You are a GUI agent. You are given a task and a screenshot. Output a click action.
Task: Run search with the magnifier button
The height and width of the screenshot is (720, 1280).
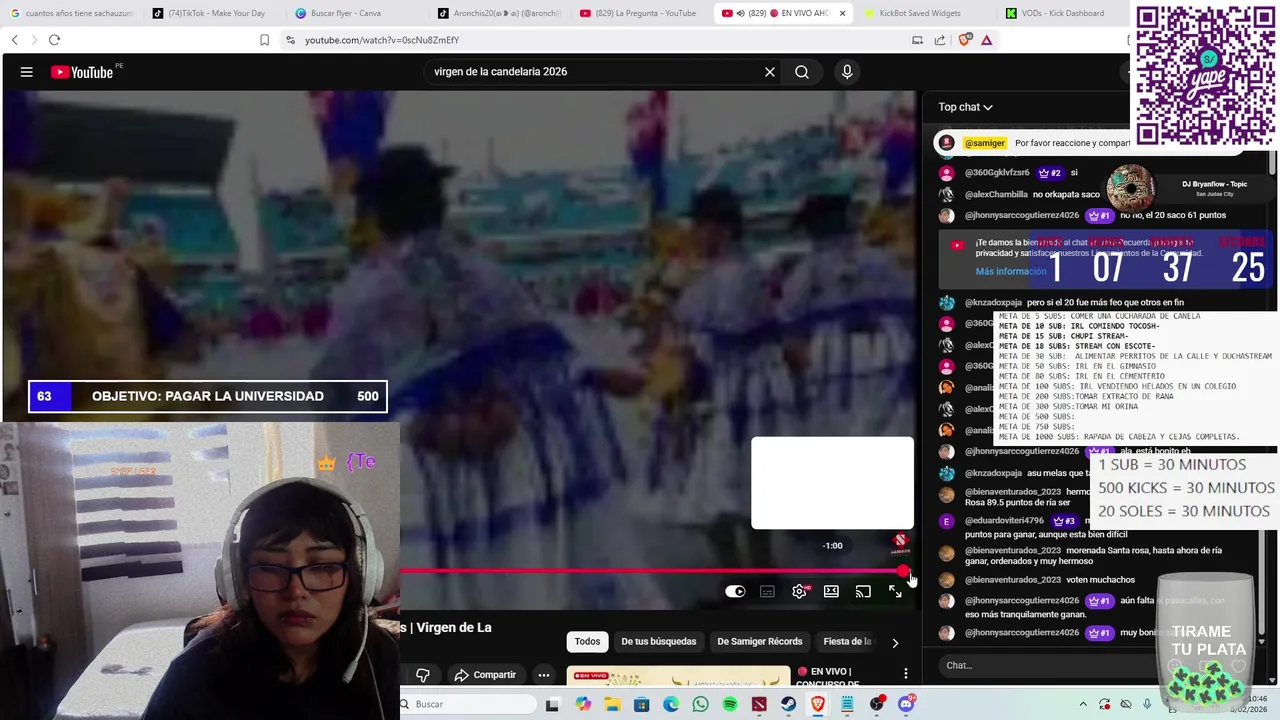(x=802, y=72)
